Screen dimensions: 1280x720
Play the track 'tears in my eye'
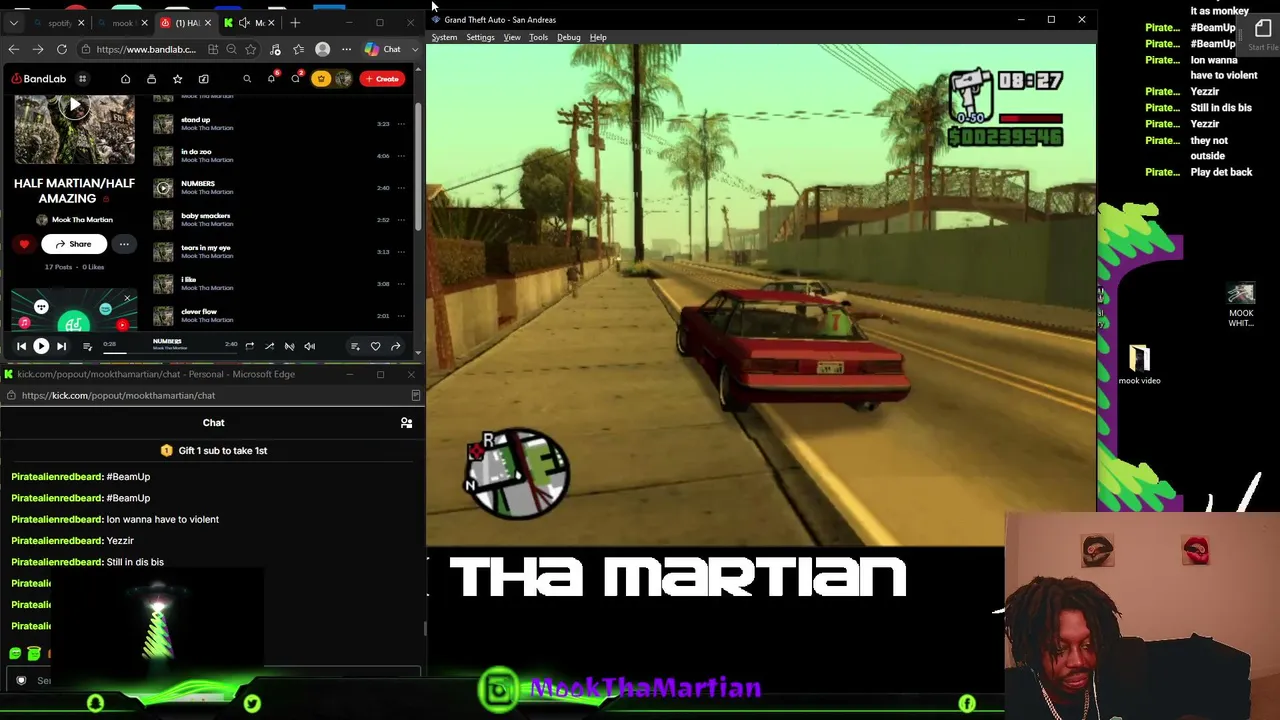[x=163, y=252]
